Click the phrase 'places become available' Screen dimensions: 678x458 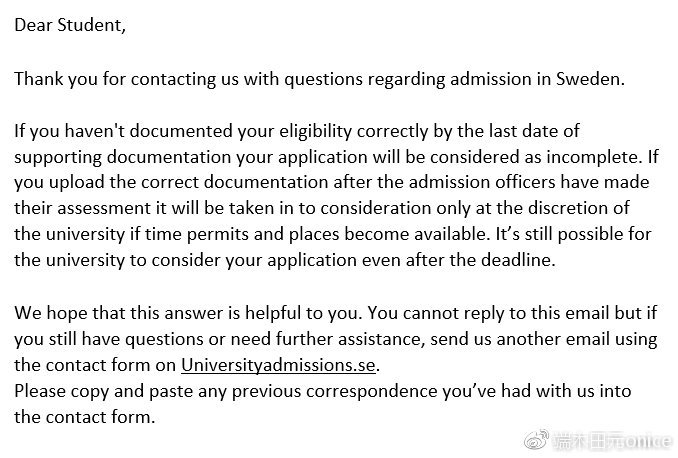point(389,234)
